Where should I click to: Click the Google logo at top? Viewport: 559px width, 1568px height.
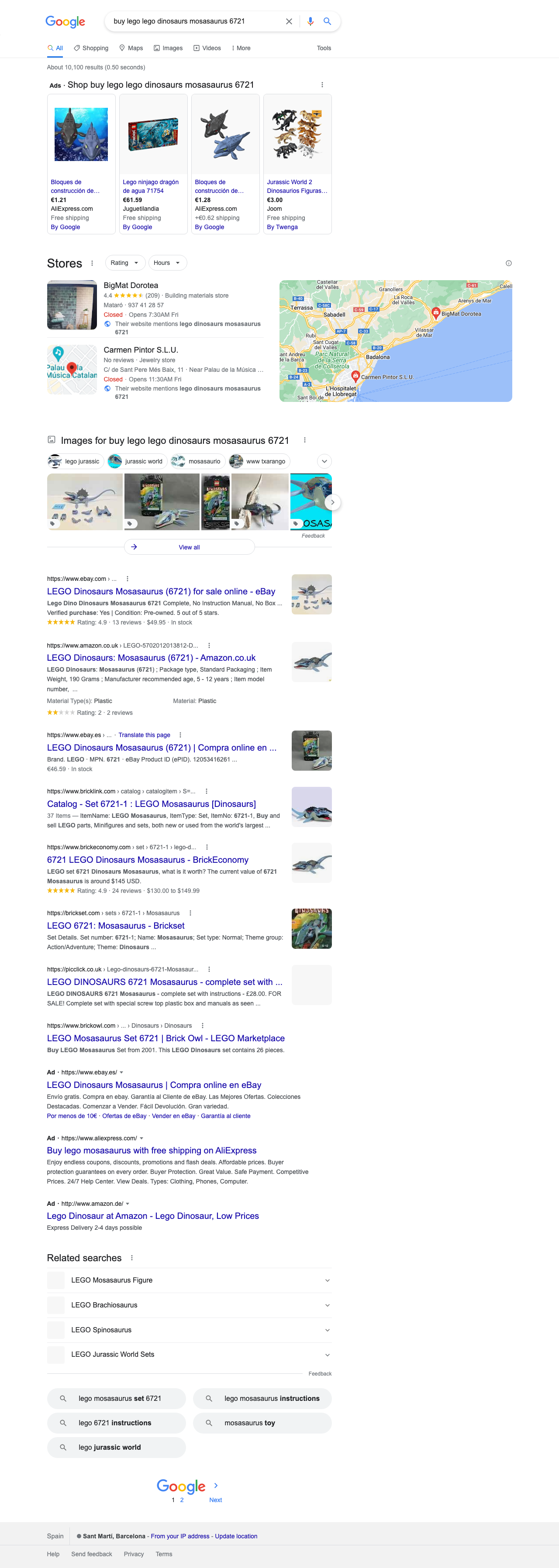[65, 22]
